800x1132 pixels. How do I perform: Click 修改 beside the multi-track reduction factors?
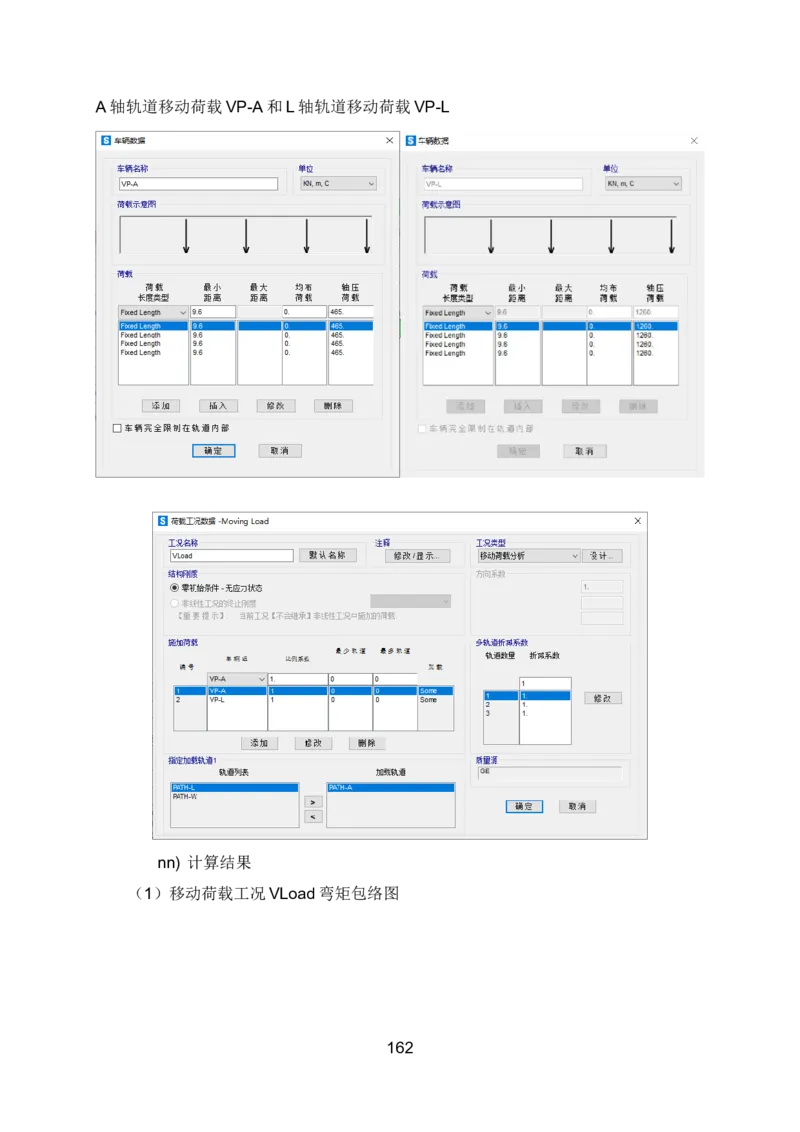(x=602, y=698)
